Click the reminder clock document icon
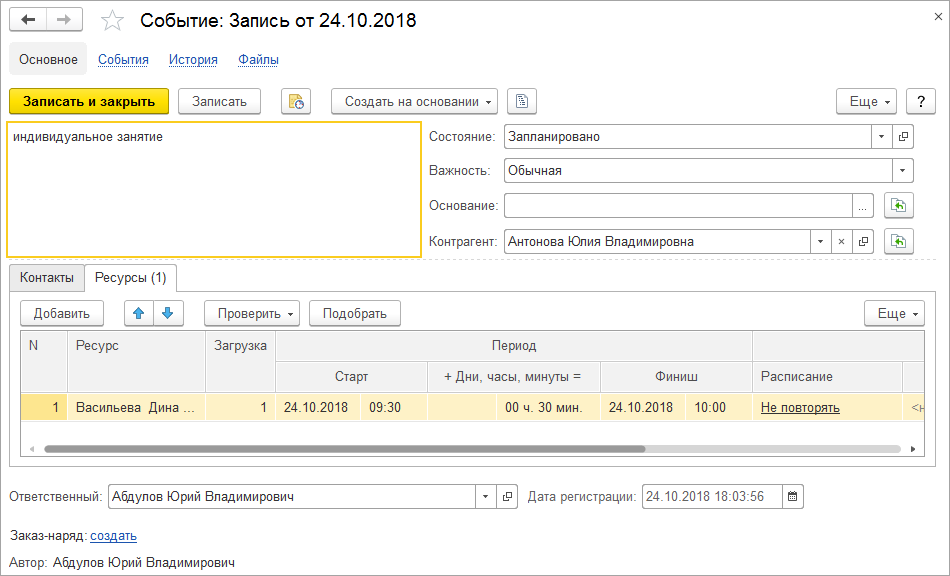The height and width of the screenshot is (576, 950). [x=296, y=101]
